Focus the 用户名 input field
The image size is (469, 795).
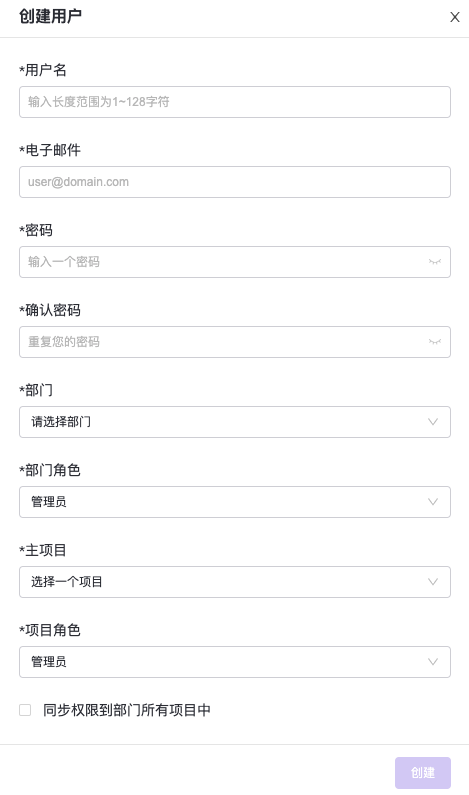click(x=235, y=102)
